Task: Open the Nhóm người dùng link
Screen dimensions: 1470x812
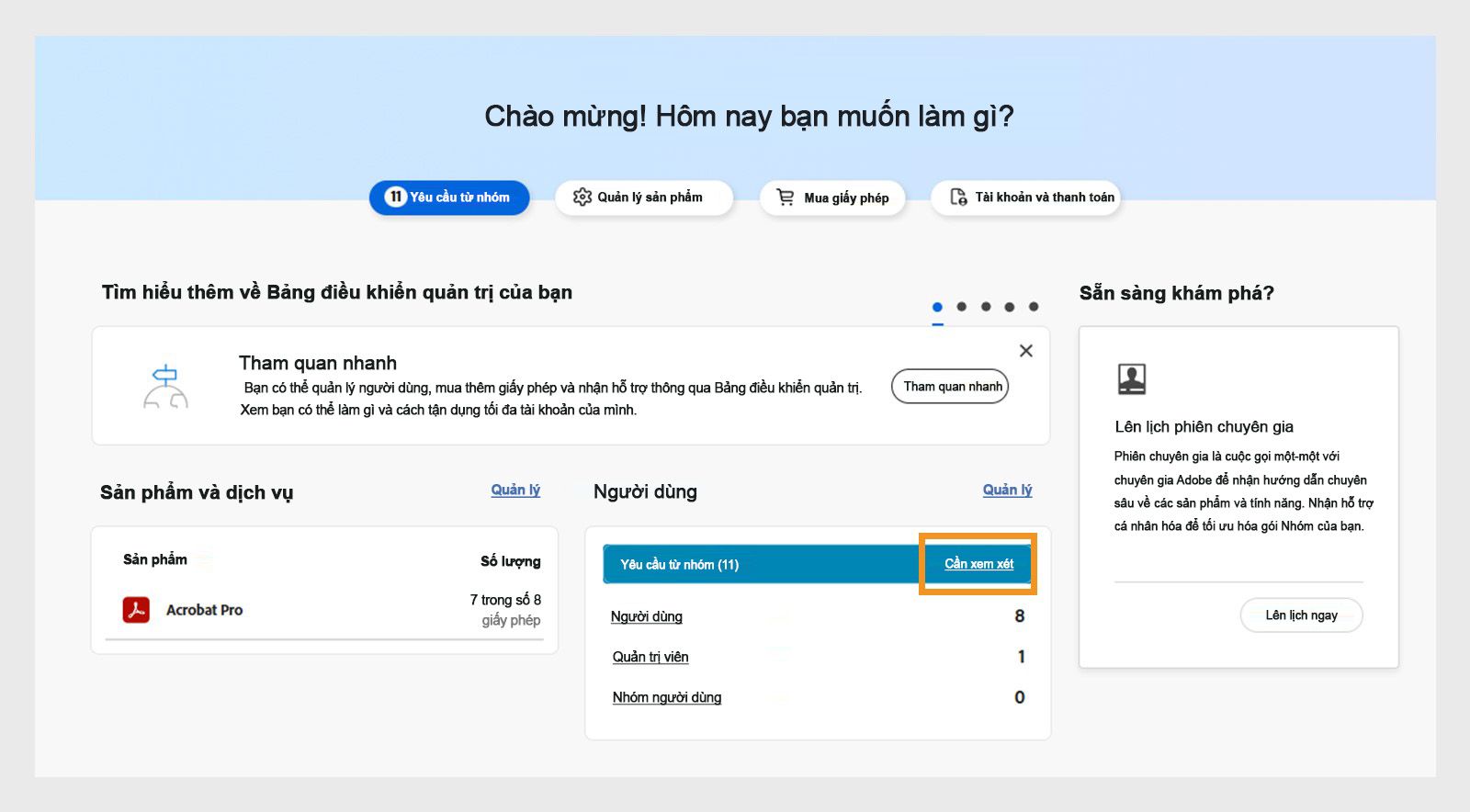Action: (667, 697)
